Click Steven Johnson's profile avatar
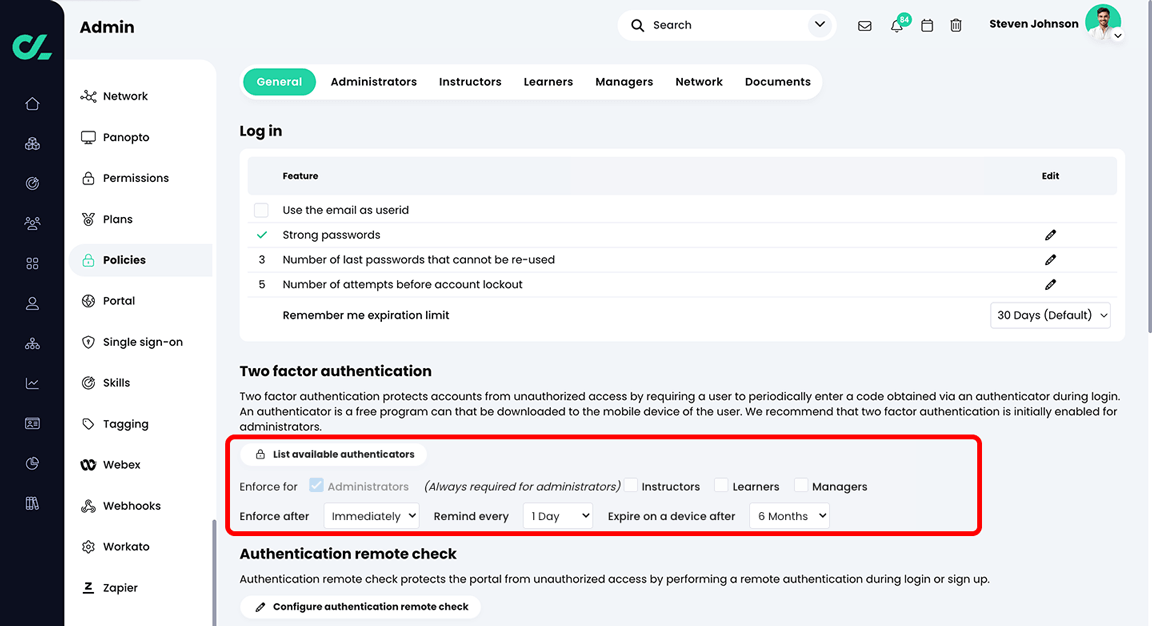This screenshot has height=626, width=1152. click(x=1103, y=23)
